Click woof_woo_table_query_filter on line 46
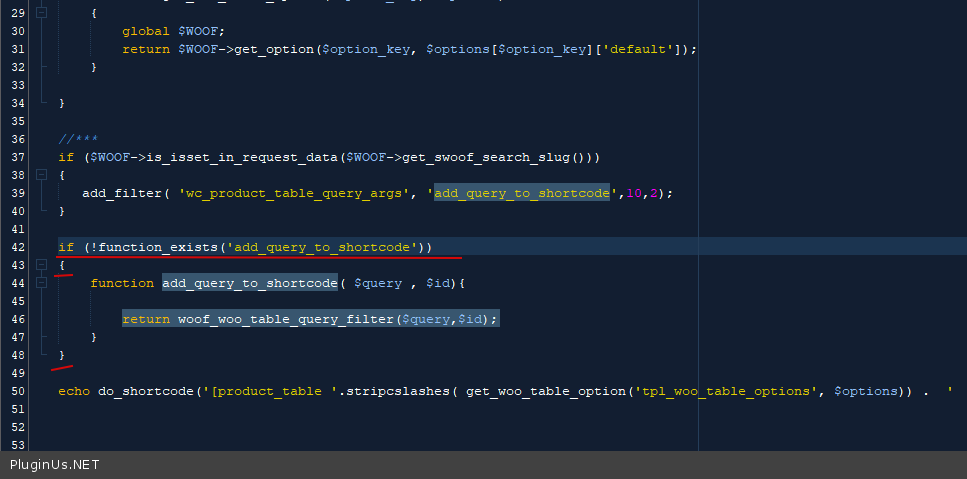 (x=286, y=319)
